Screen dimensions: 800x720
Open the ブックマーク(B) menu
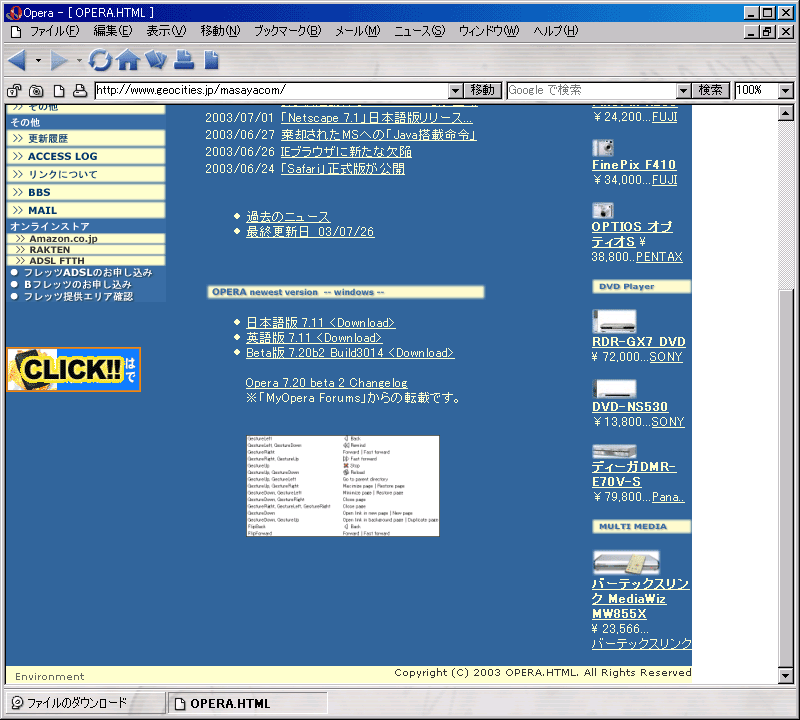pyautogui.click(x=288, y=31)
